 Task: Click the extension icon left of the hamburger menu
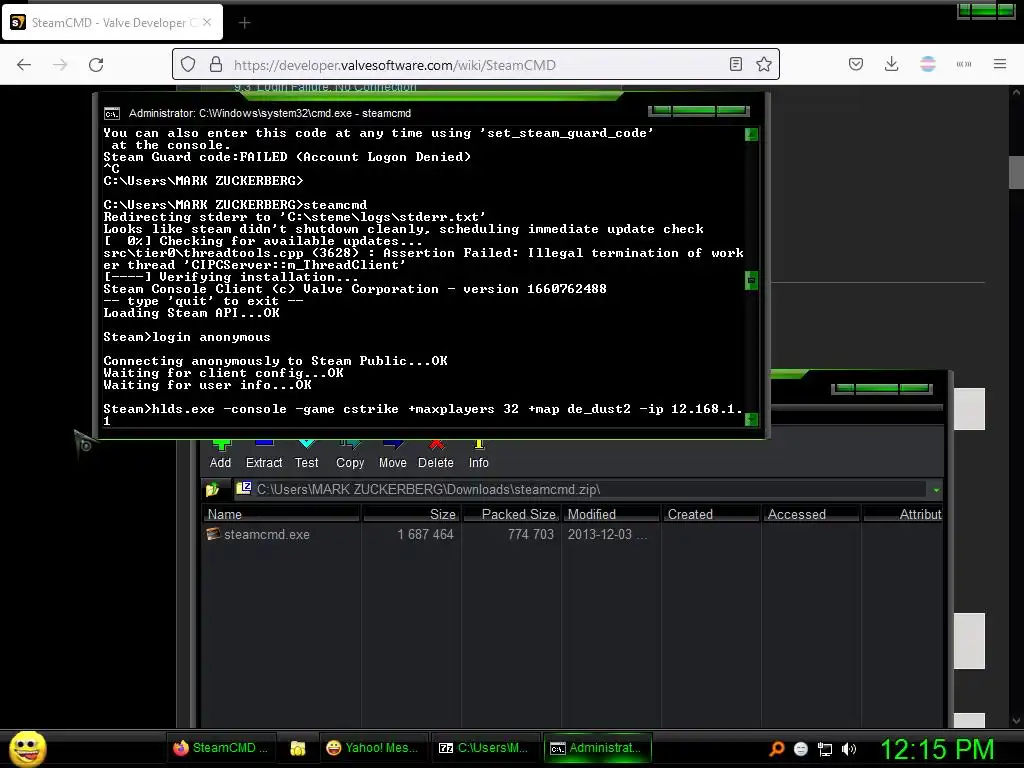[x=963, y=64]
